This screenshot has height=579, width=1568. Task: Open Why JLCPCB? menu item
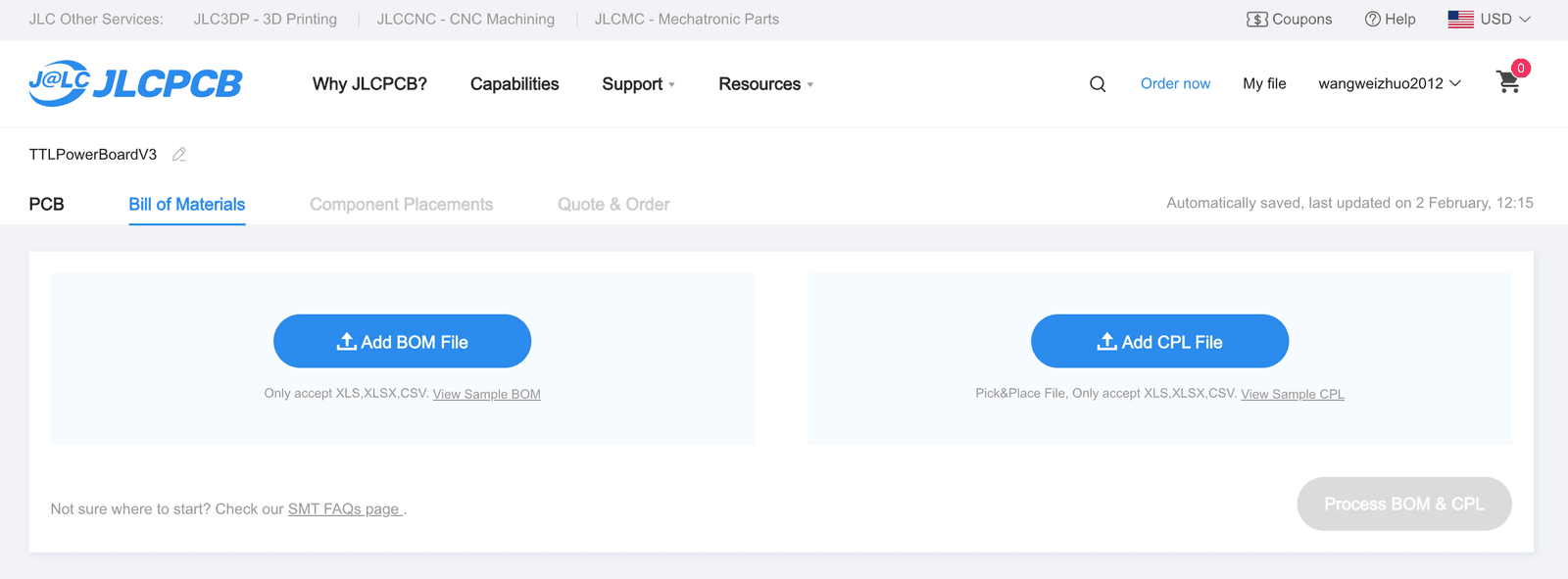point(369,84)
